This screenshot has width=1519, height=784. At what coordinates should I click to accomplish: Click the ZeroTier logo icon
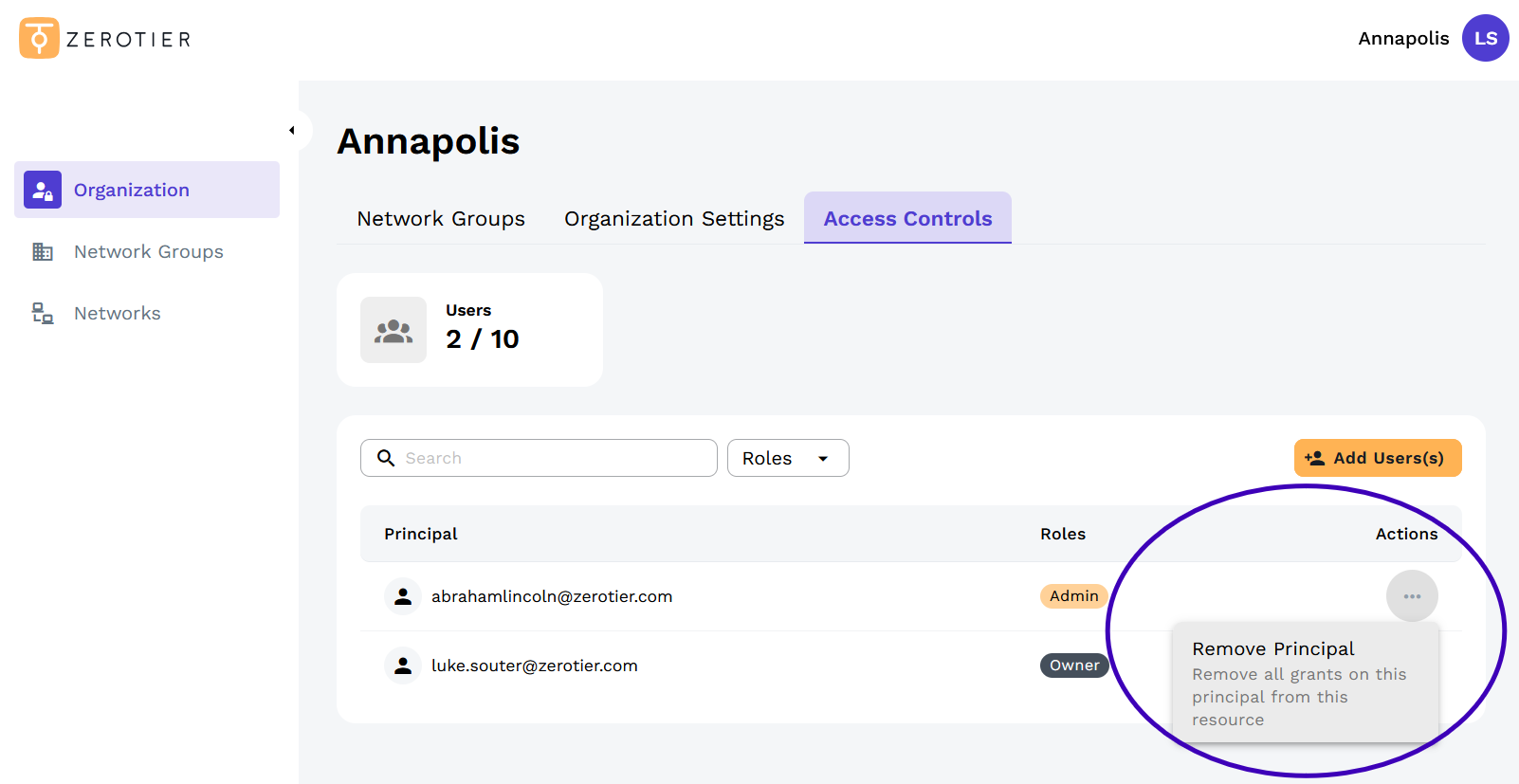(x=39, y=38)
